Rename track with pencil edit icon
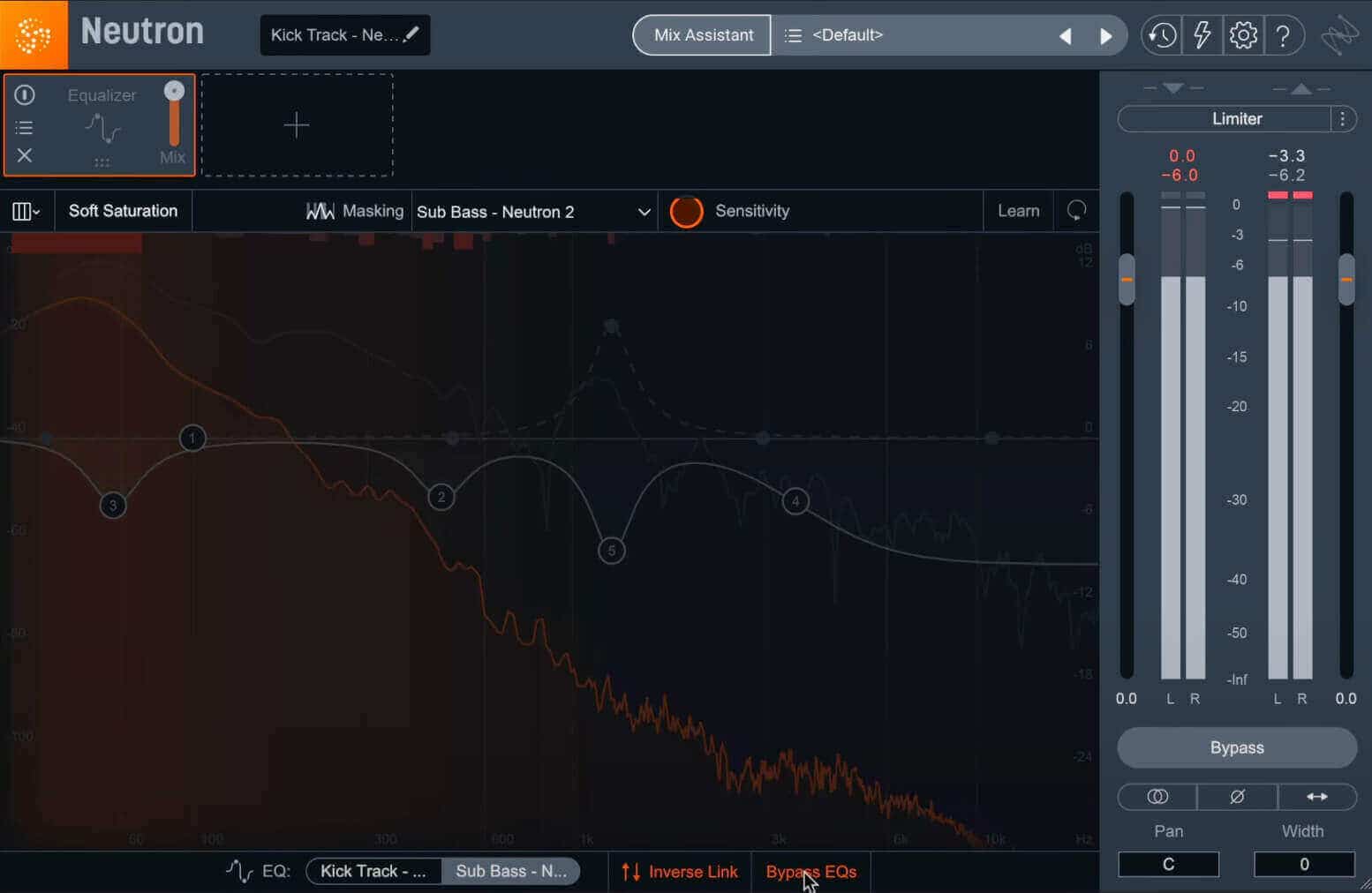 tap(411, 34)
